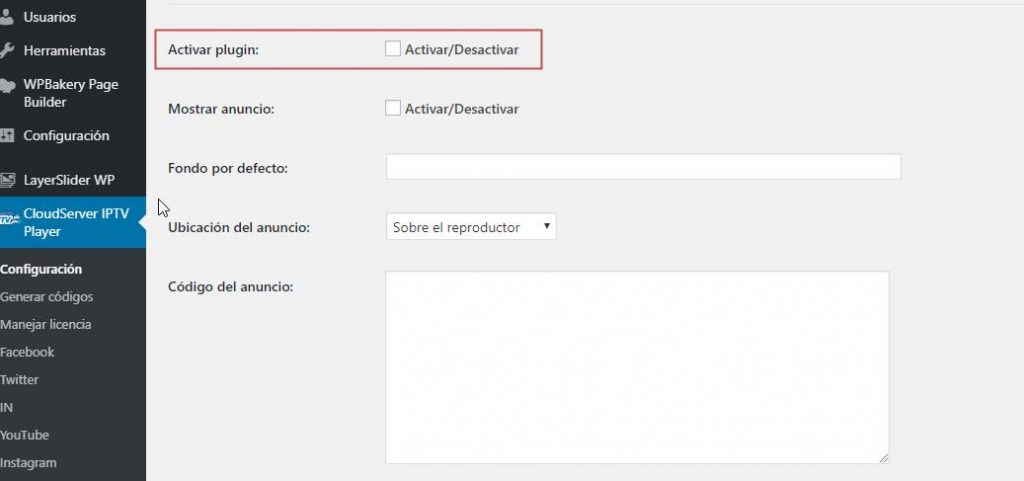Screen dimensions: 1024x481
Task: Click the Configuración sliders icon in sidebar
Action: [x=7, y=136]
